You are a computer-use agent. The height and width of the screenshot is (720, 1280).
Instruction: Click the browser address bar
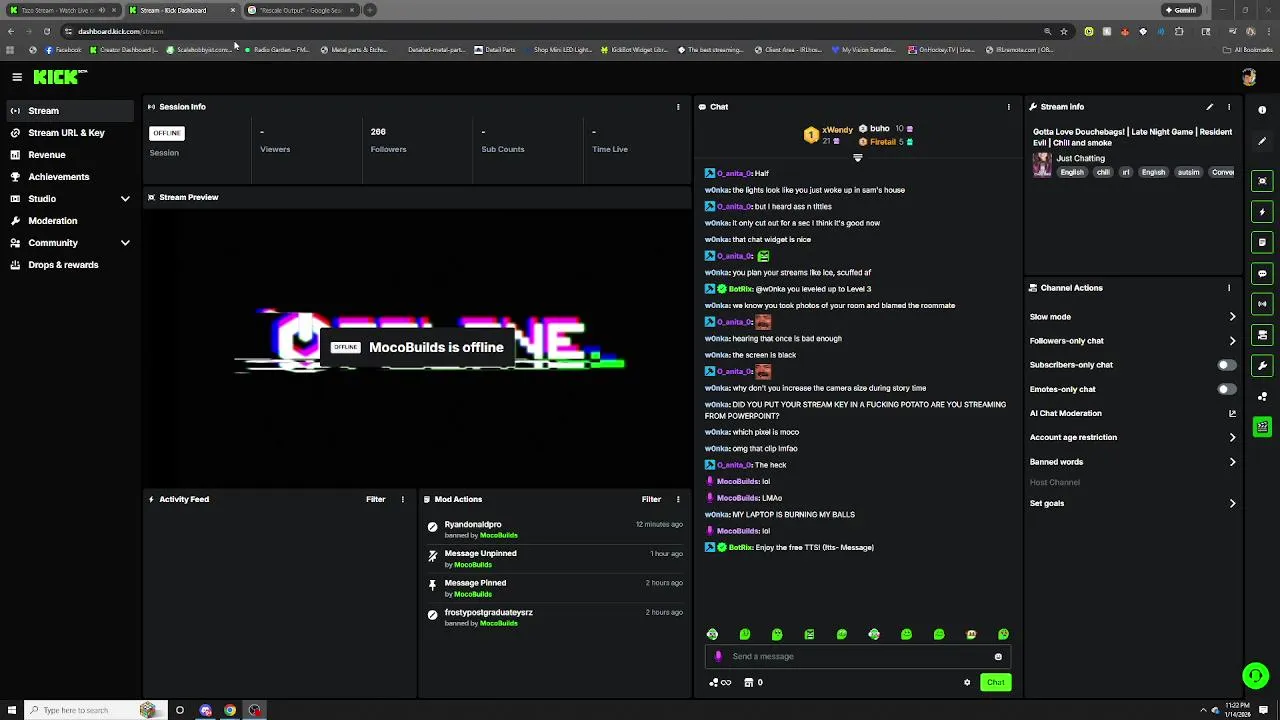click(x=550, y=31)
